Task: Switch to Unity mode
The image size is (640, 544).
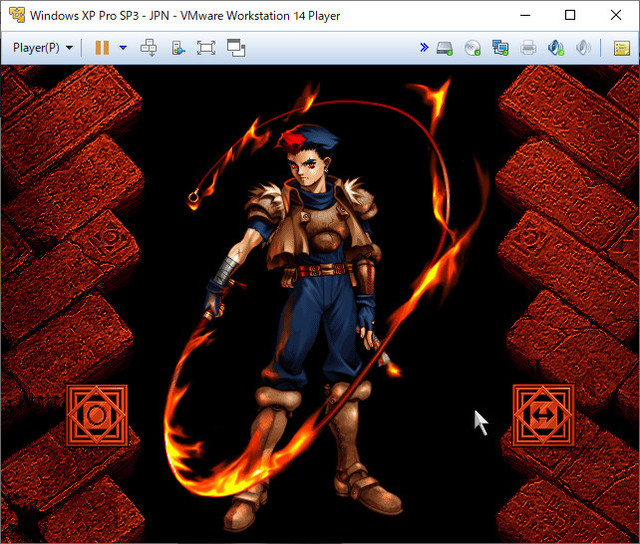Action: click(236, 48)
